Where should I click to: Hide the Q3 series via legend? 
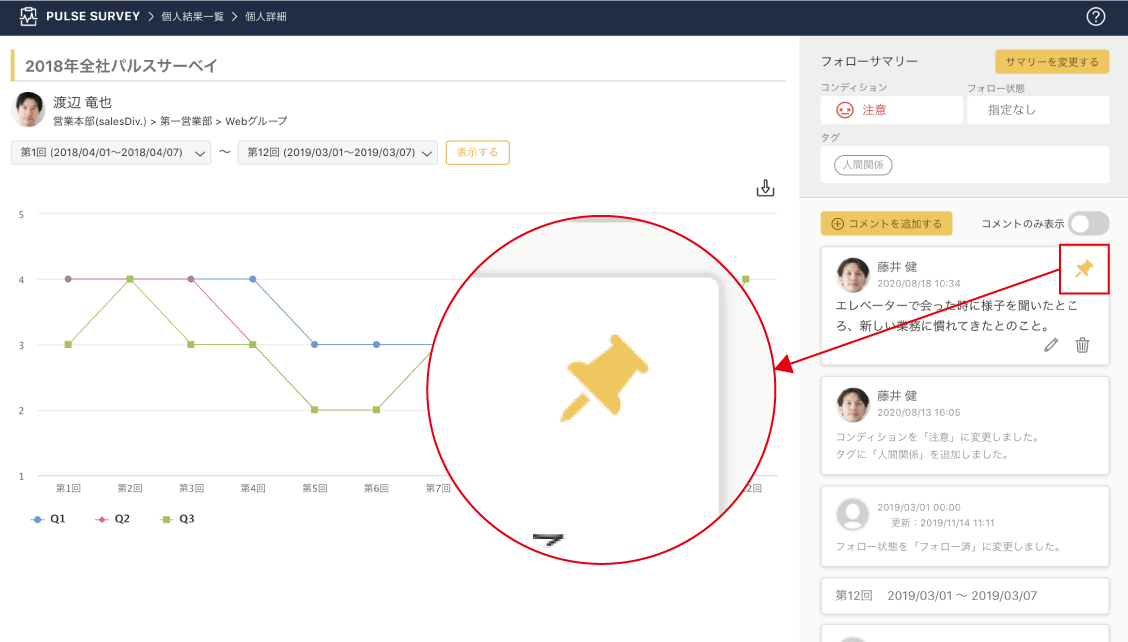(x=176, y=519)
